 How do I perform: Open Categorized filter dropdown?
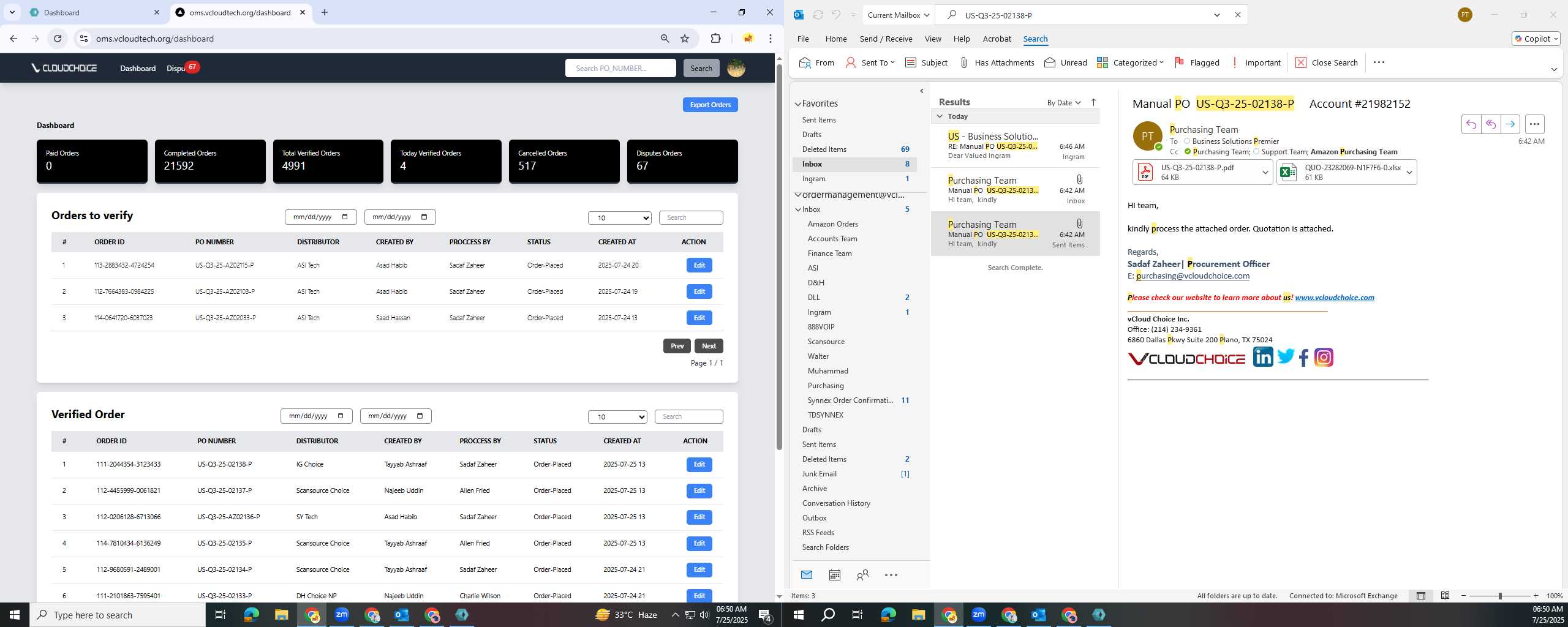1130,62
